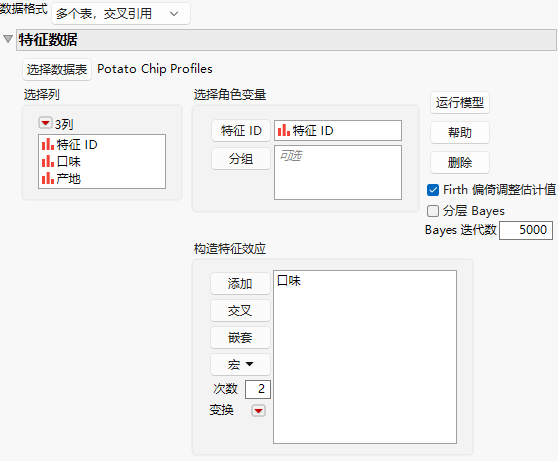Select 口味 in the effects list
This screenshot has width=558, height=461.
tap(289, 281)
